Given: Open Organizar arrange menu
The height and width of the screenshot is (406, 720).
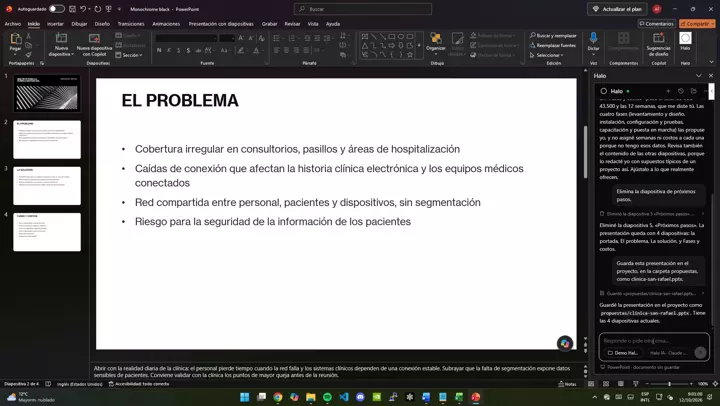Looking at the screenshot, I should (x=436, y=44).
